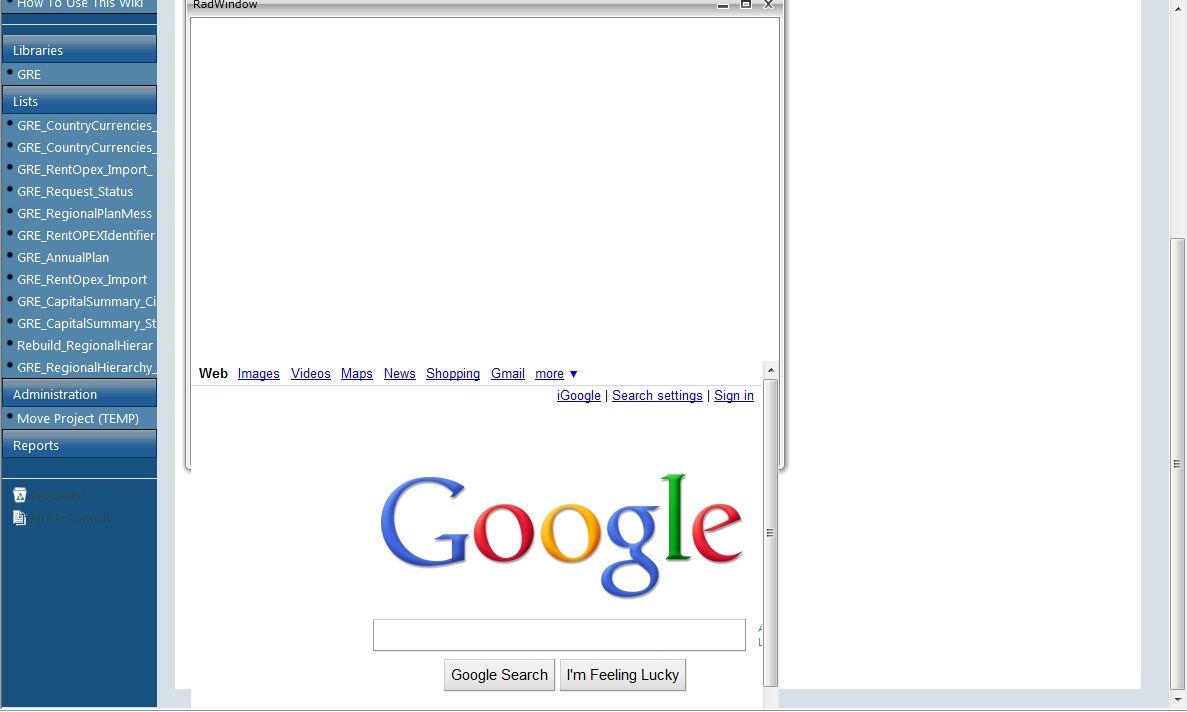Click the Google logo image
The width and height of the screenshot is (1187, 712).
(560, 536)
